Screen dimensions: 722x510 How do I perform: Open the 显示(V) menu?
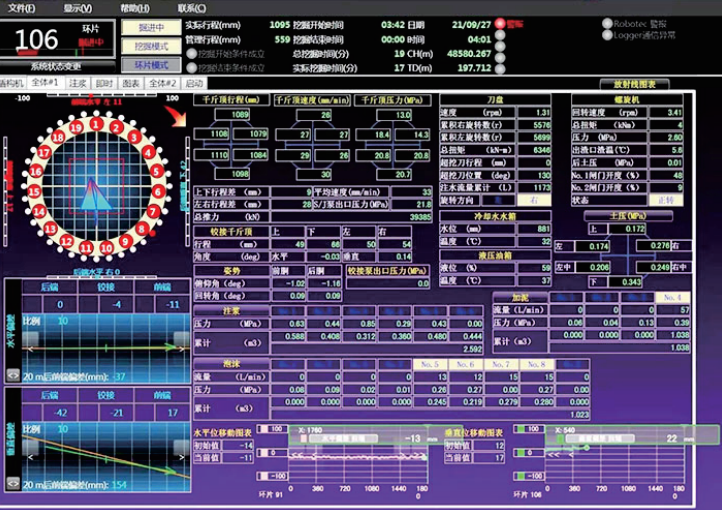coord(77,7)
